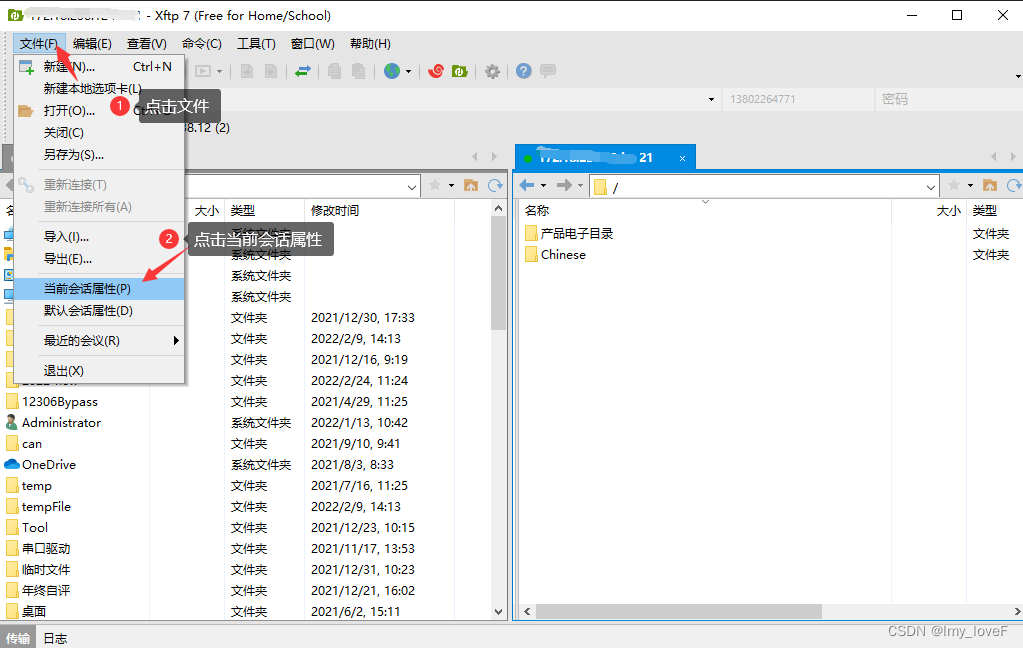
Task: Select the remote session tab ending 21
Action: pos(605,157)
